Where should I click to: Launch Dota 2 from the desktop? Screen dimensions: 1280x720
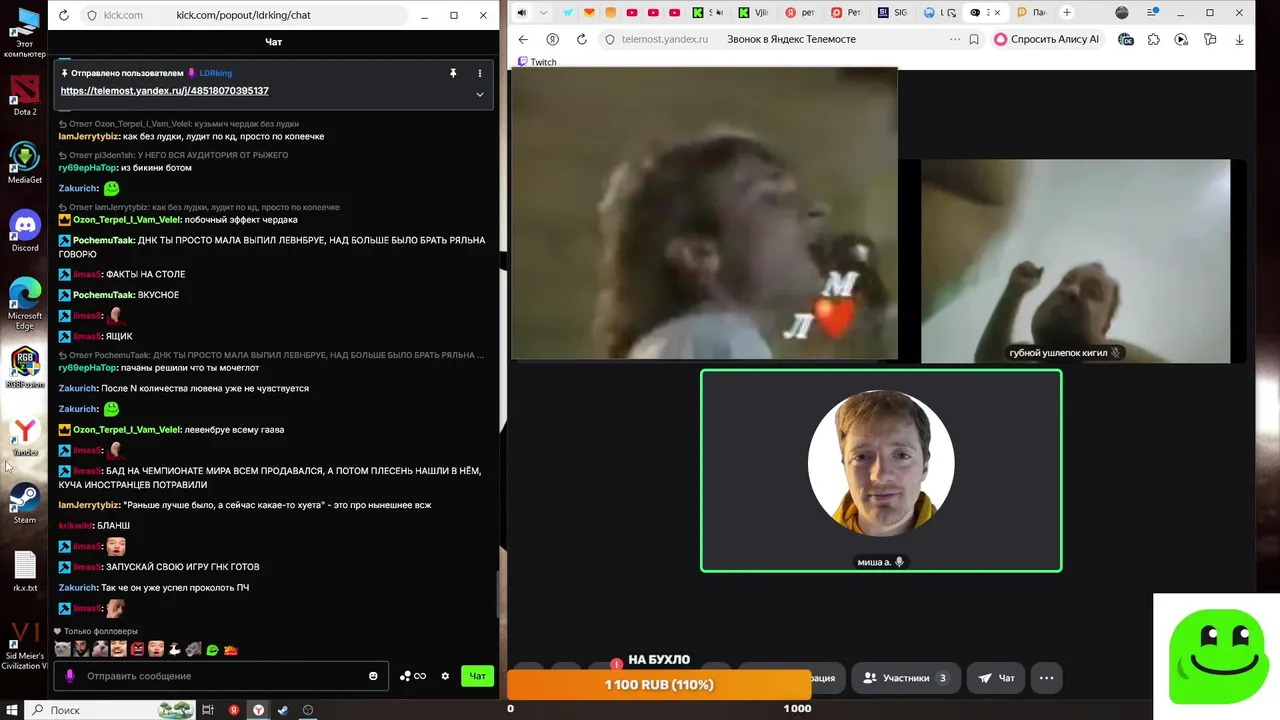pyautogui.click(x=25, y=96)
